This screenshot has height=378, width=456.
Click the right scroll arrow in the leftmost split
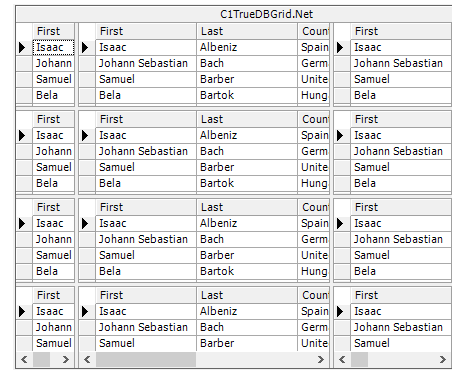66,359
